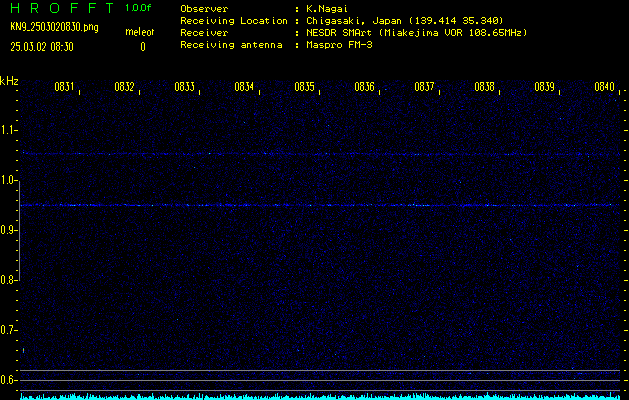The width and height of the screenshot is (629, 400).
Task: Click the cyan noise level graph at bottom
Action: (320, 396)
